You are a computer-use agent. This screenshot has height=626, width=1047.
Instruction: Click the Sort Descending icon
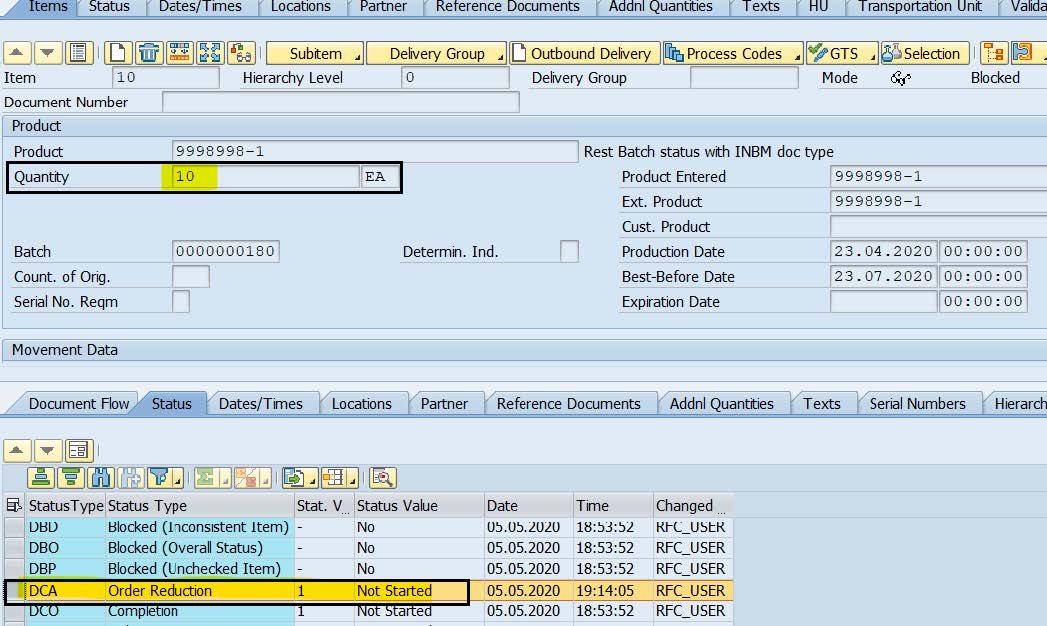click(70, 477)
